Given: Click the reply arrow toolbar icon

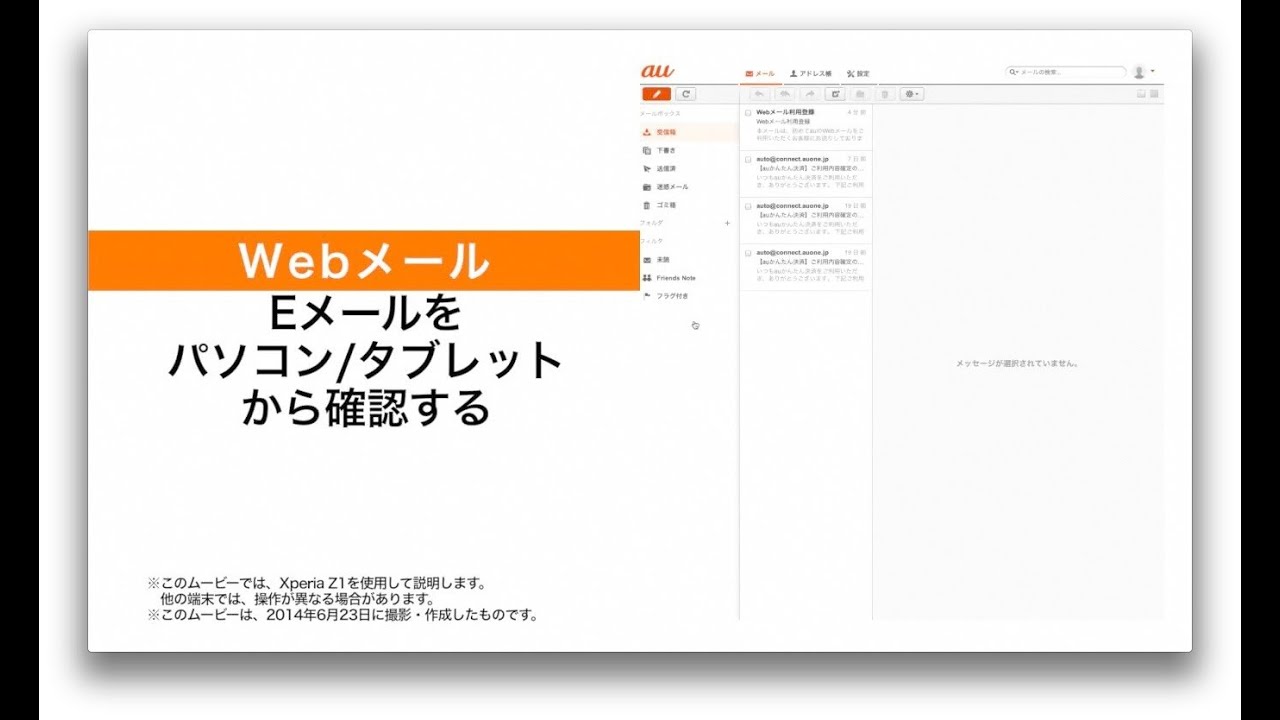Looking at the screenshot, I should pyautogui.click(x=760, y=94).
